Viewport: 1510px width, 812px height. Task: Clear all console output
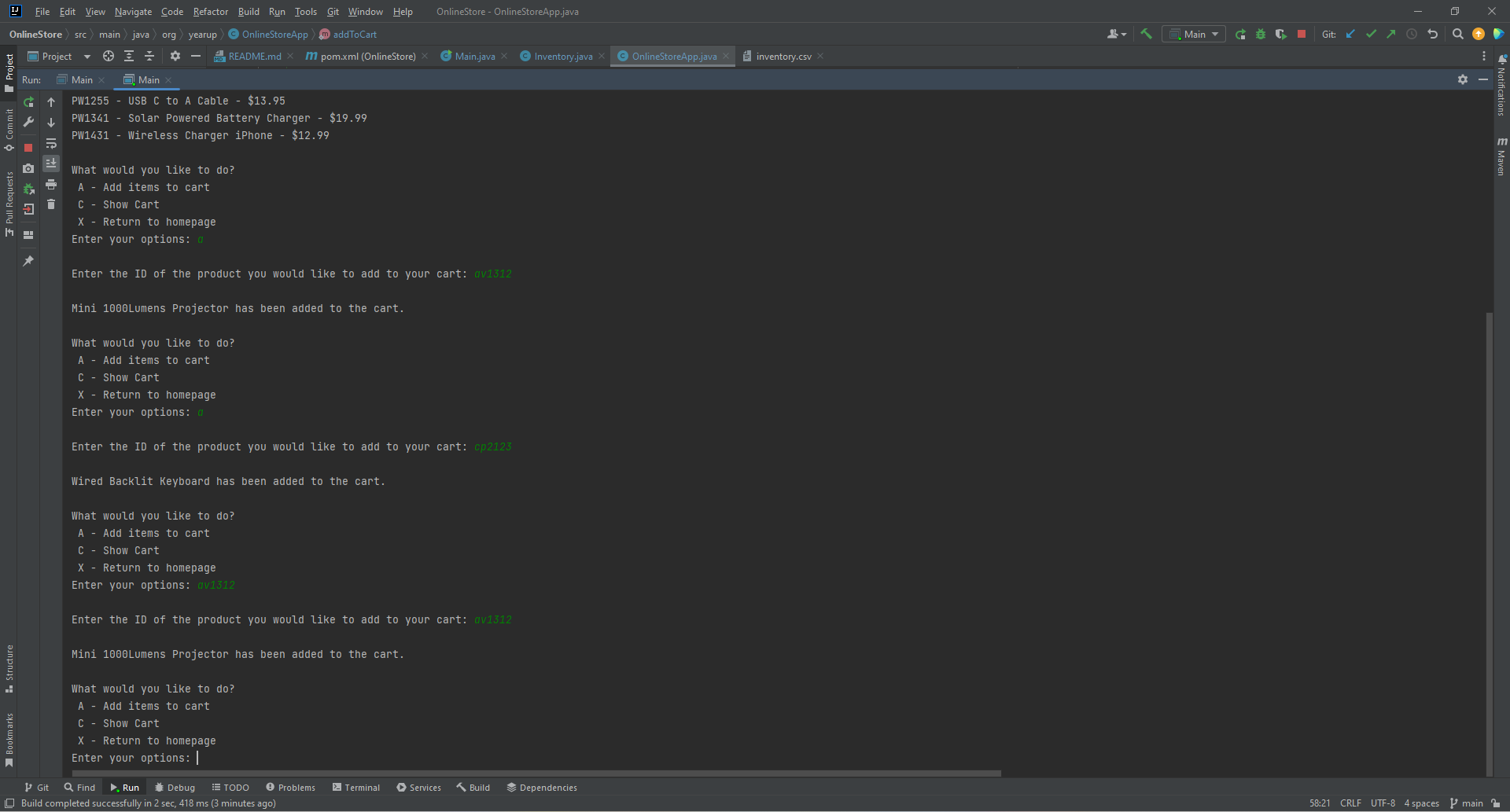(x=51, y=204)
